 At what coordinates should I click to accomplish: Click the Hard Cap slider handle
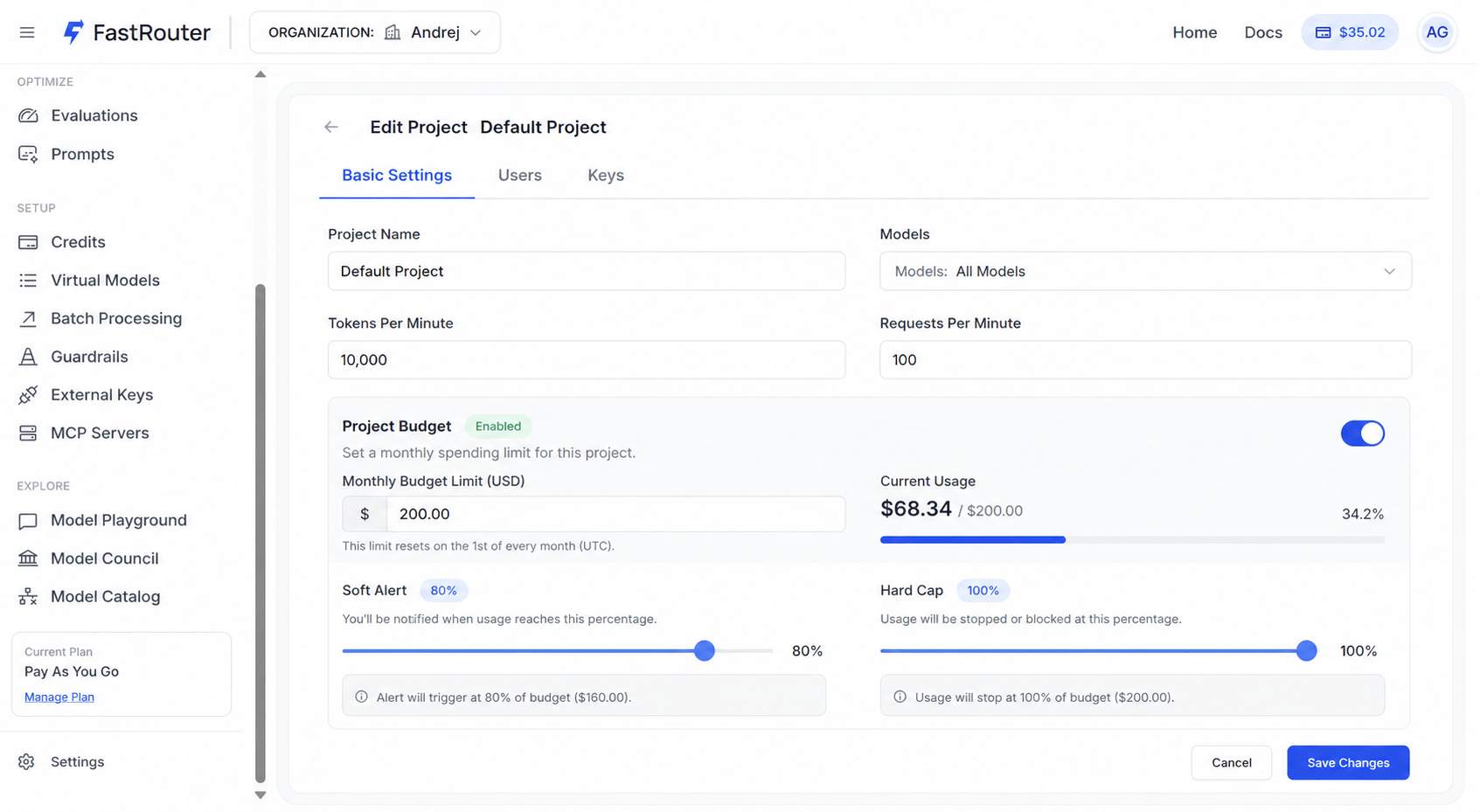coord(1306,651)
